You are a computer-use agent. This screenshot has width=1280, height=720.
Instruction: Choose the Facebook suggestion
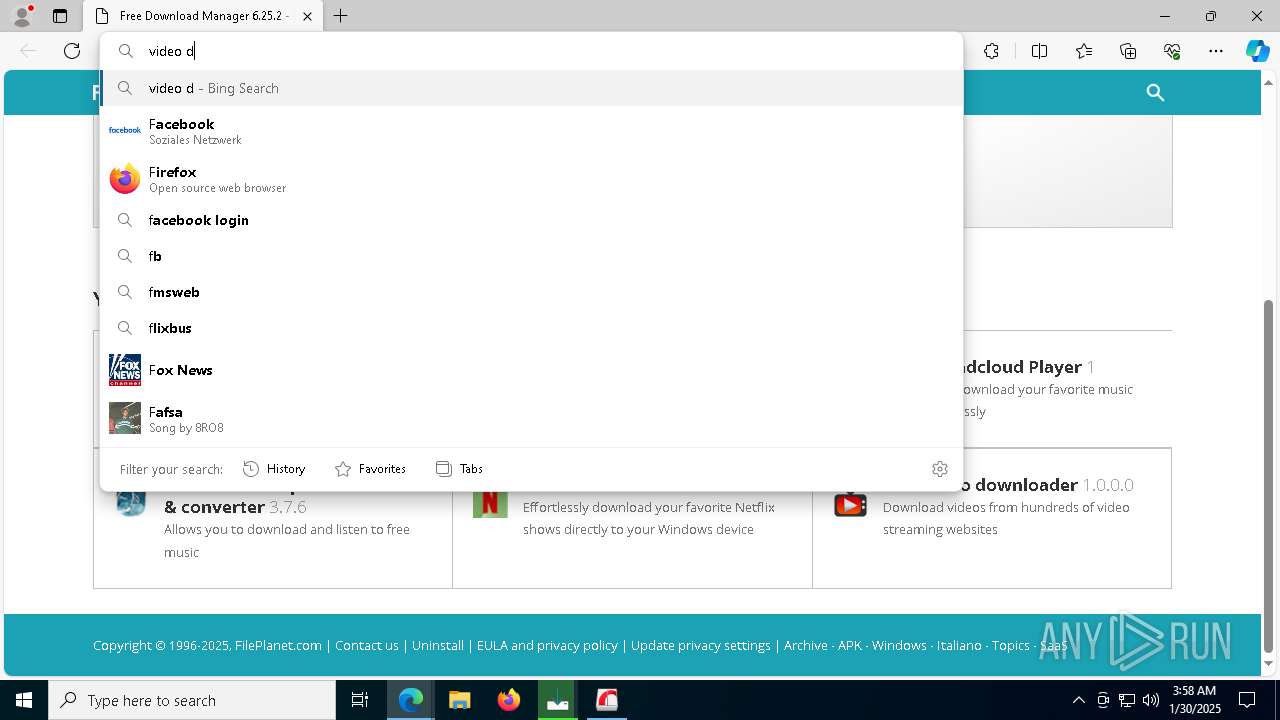[x=531, y=131]
